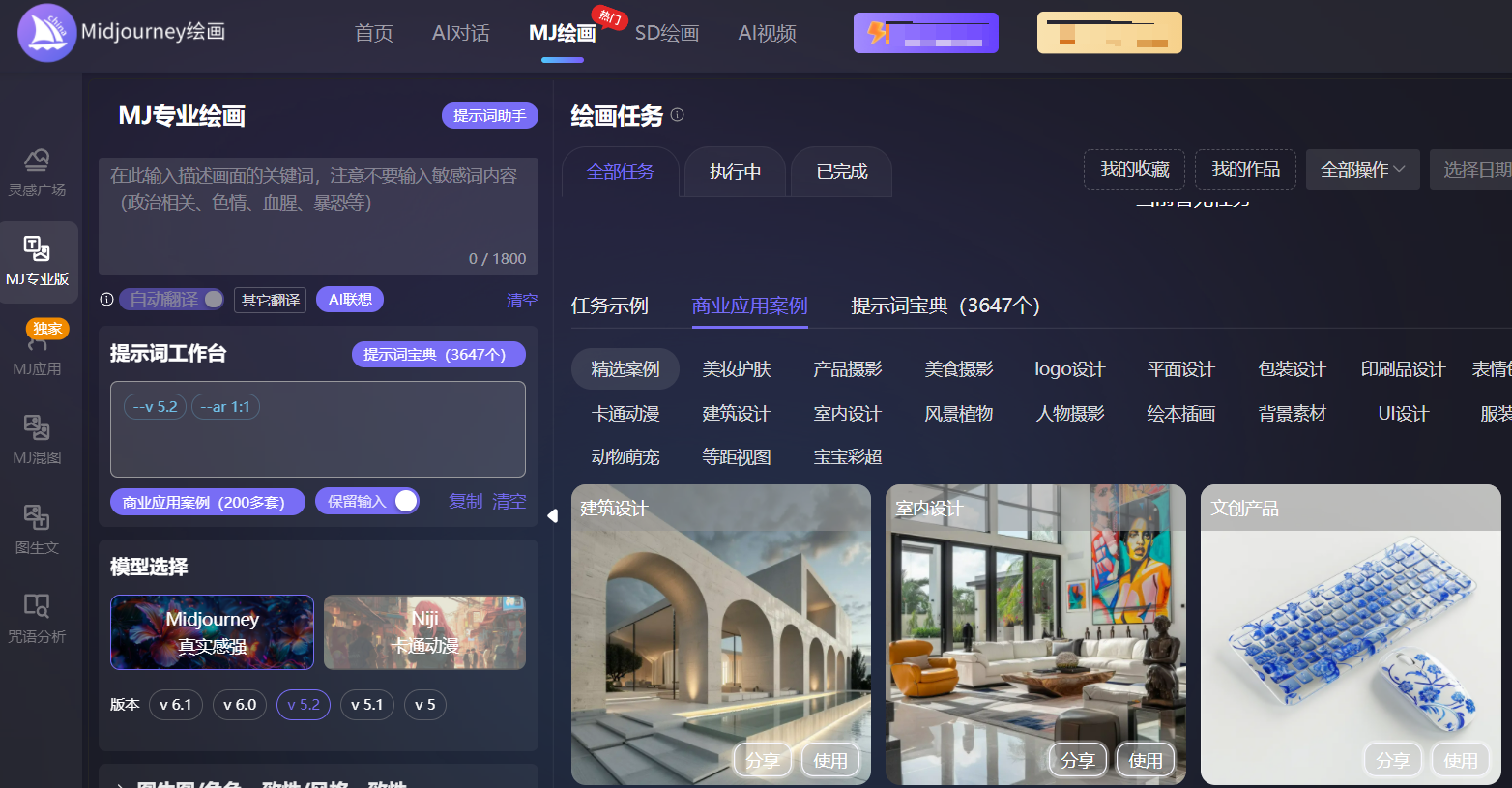
Task: Click the Midjourney绘画 sailboat logo
Action: [46, 32]
